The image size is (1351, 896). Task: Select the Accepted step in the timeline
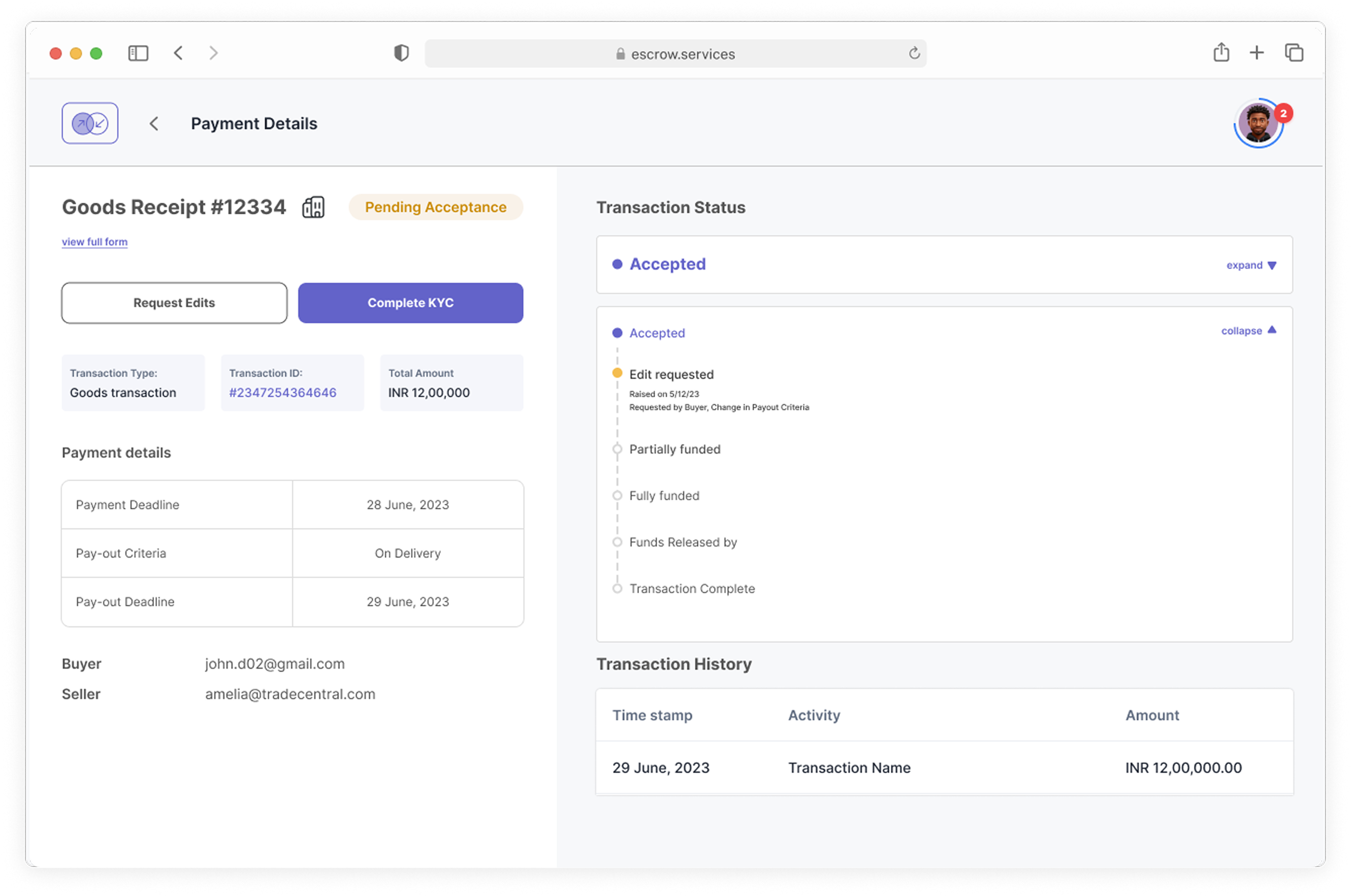coord(657,333)
